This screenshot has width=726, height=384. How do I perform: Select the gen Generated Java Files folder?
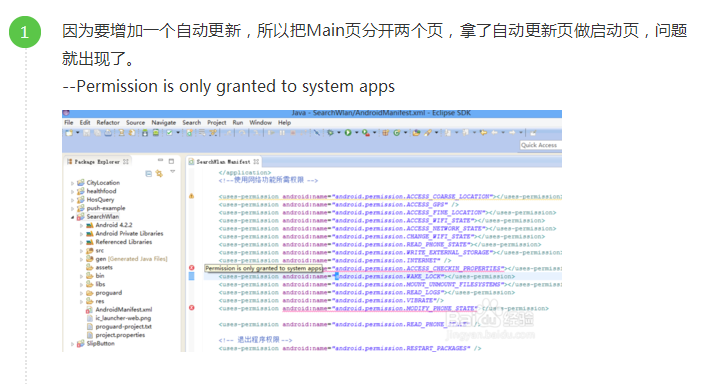[127, 259]
